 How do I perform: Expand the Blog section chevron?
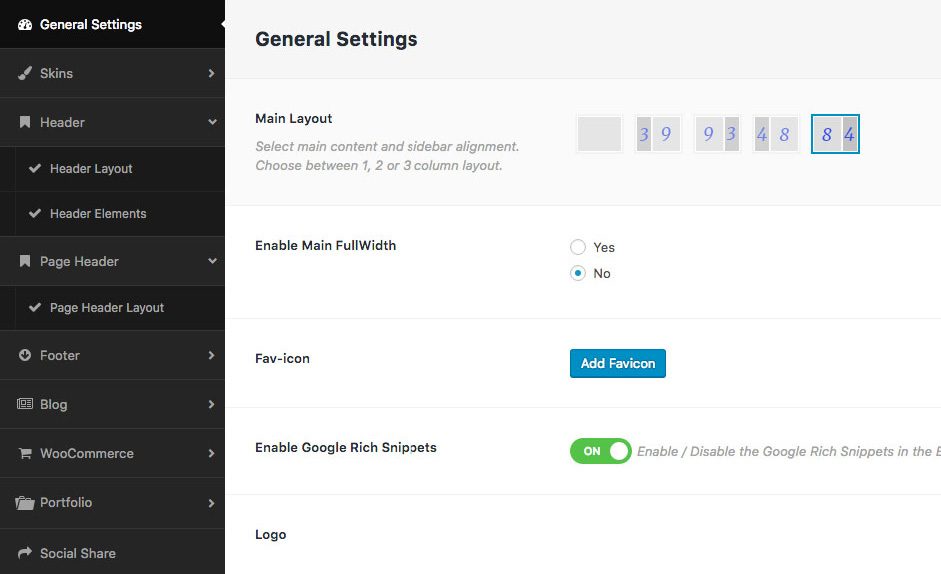pyautogui.click(x=211, y=404)
